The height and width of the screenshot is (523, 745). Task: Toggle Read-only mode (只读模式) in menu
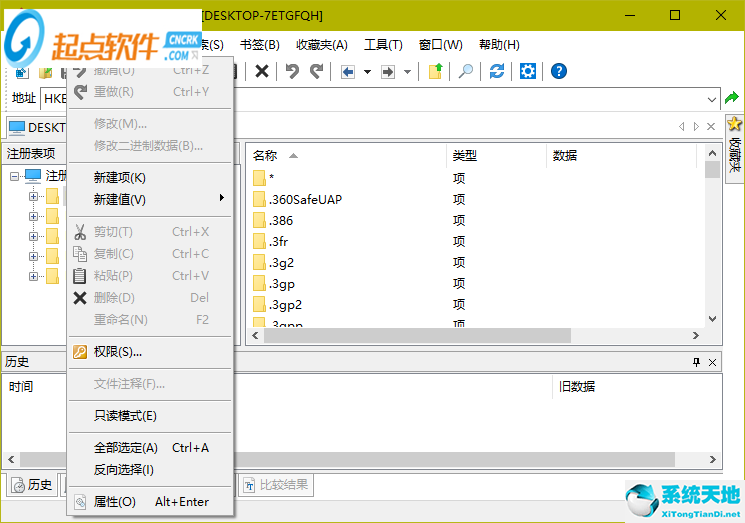coord(125,416)
